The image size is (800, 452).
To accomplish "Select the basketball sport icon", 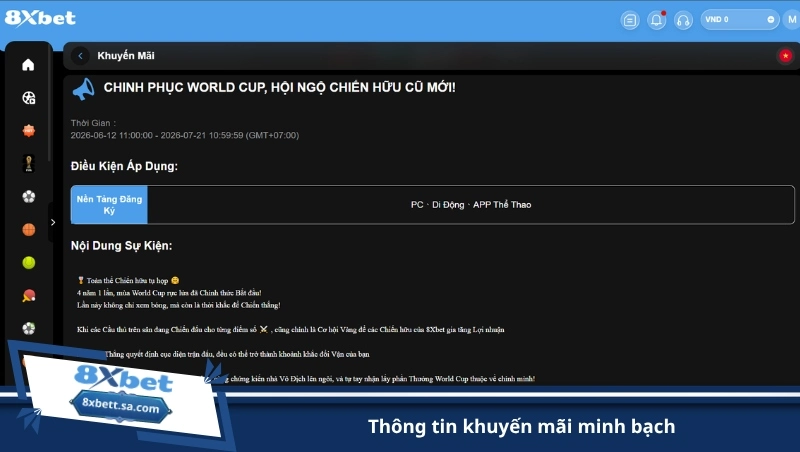I will click(29, 230).
